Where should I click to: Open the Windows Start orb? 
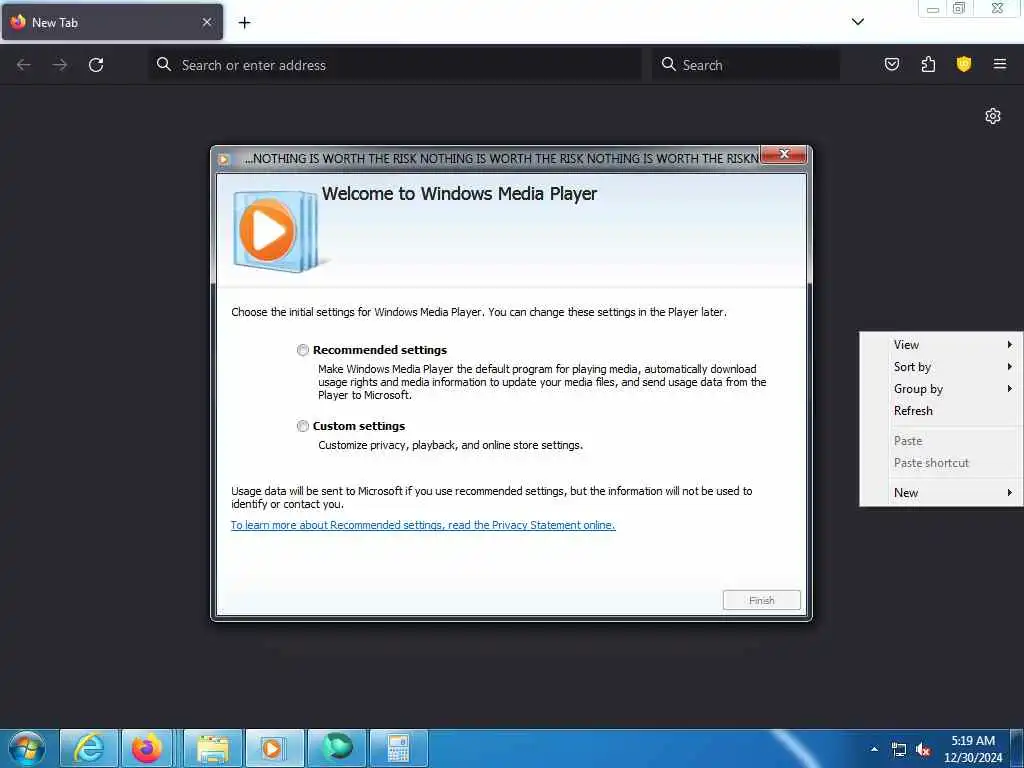tap(27, 748)
